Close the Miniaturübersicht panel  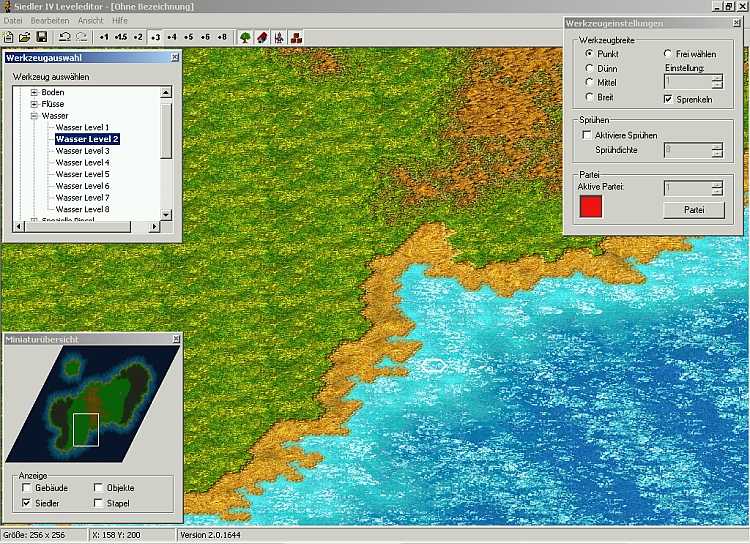[176, 339]
